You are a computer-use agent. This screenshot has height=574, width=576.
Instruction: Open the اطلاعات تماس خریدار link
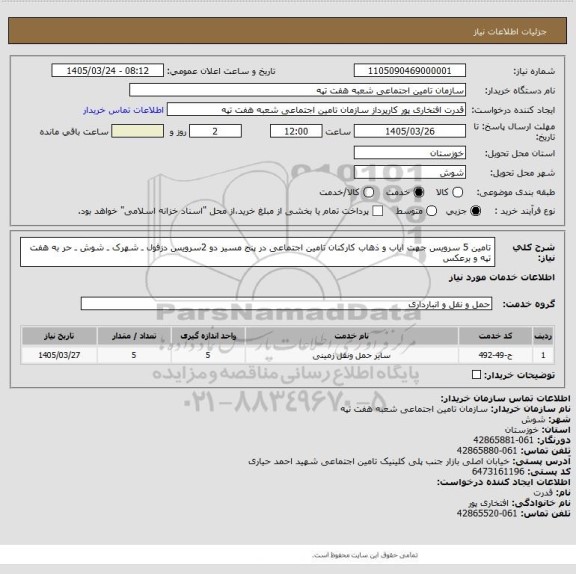pyautogui.click(x=123, y=110)
